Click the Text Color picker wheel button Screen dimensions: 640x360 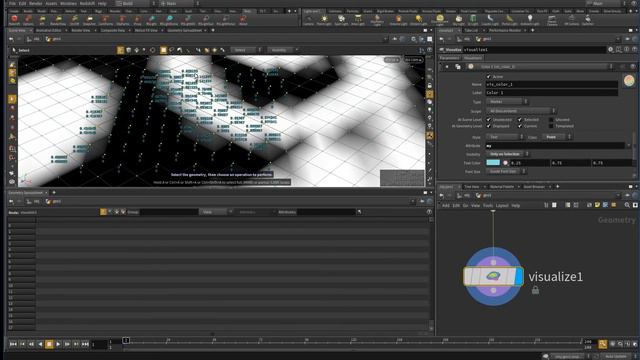point(505,163)
